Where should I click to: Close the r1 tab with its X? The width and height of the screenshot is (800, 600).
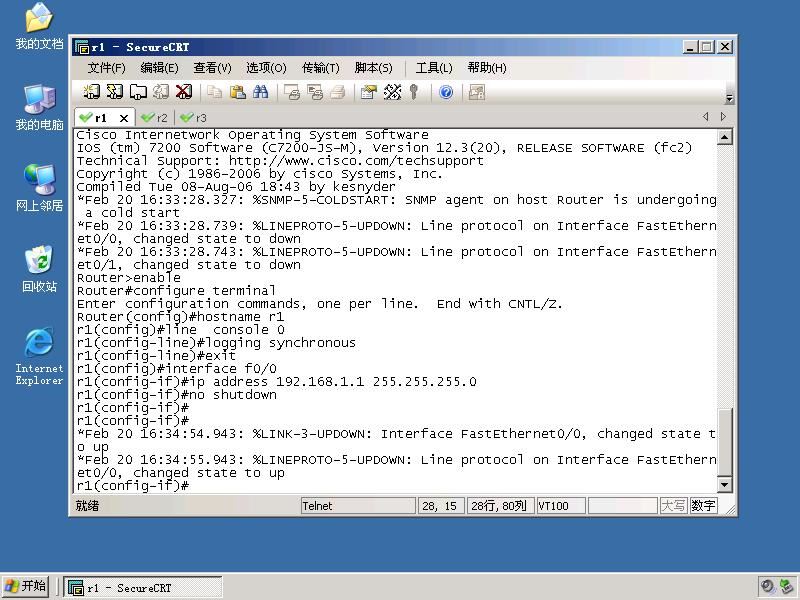tap(123, 118)
